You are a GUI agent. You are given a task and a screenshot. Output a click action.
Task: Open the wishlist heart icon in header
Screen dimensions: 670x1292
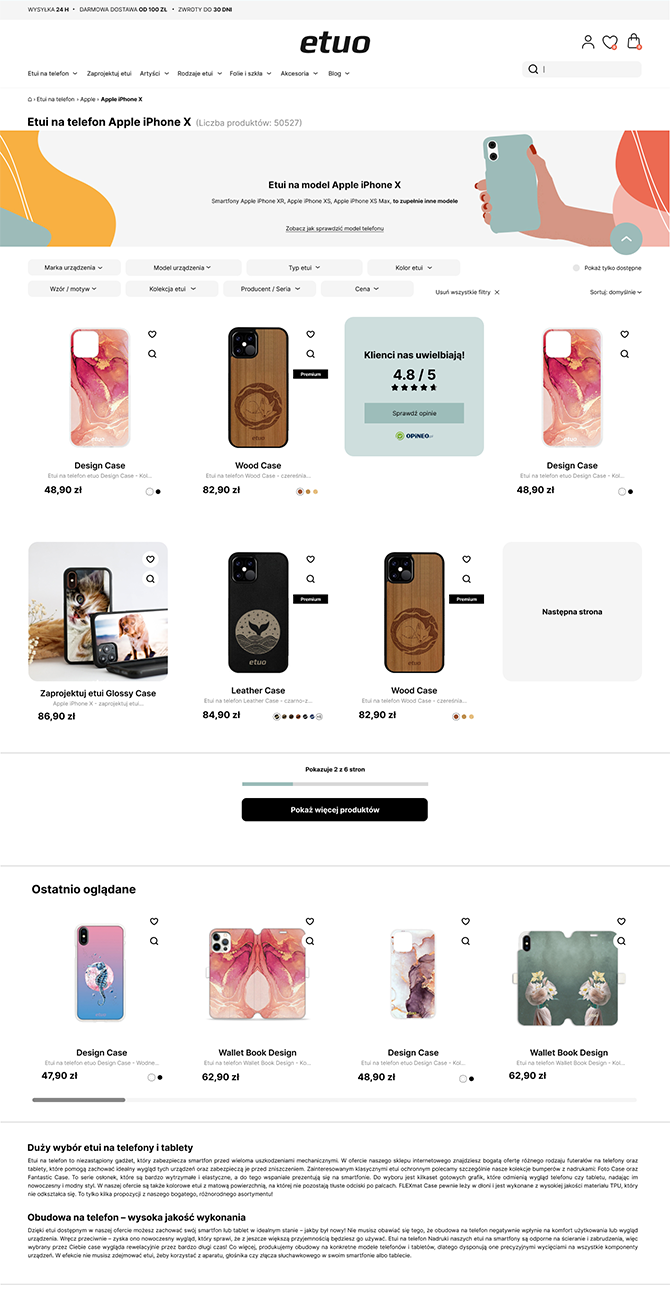pyautogui.click(x=610, y=42)
